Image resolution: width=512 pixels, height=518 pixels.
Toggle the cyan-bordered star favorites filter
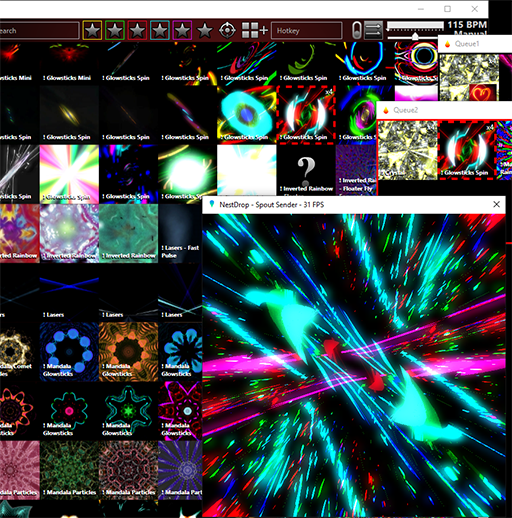click(x=160, y=30)
